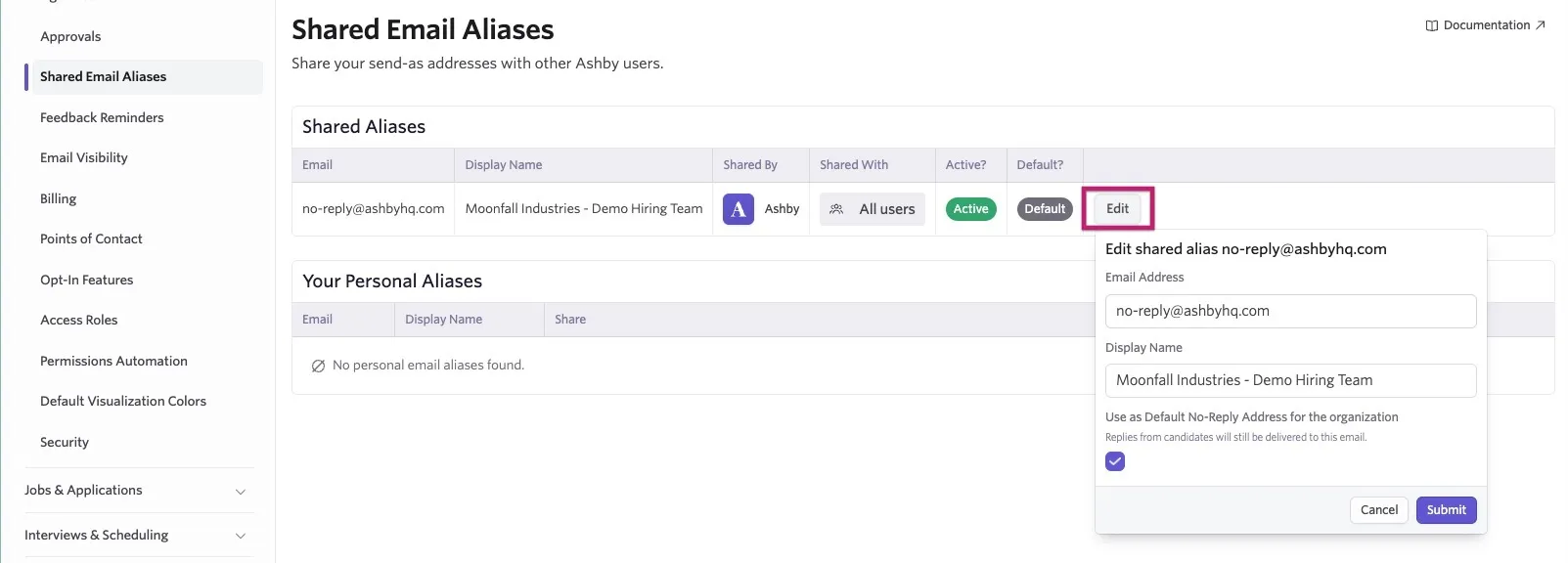
Task: Open Feedback Reminders settings
Action: click(102, 117)
